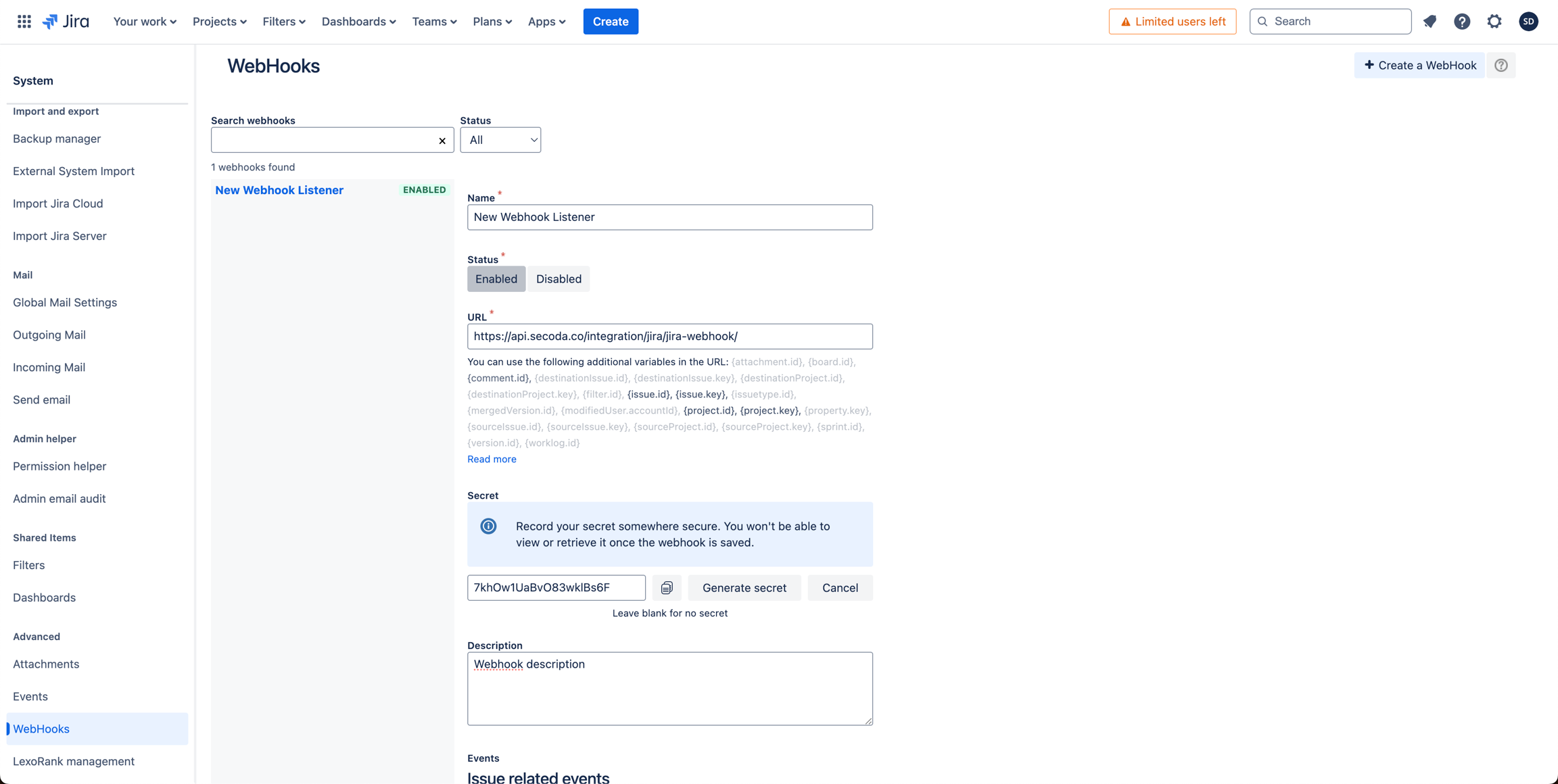Click the Generate secret button
Viewport: 1558px width, 784px height.
click(744, 588)
